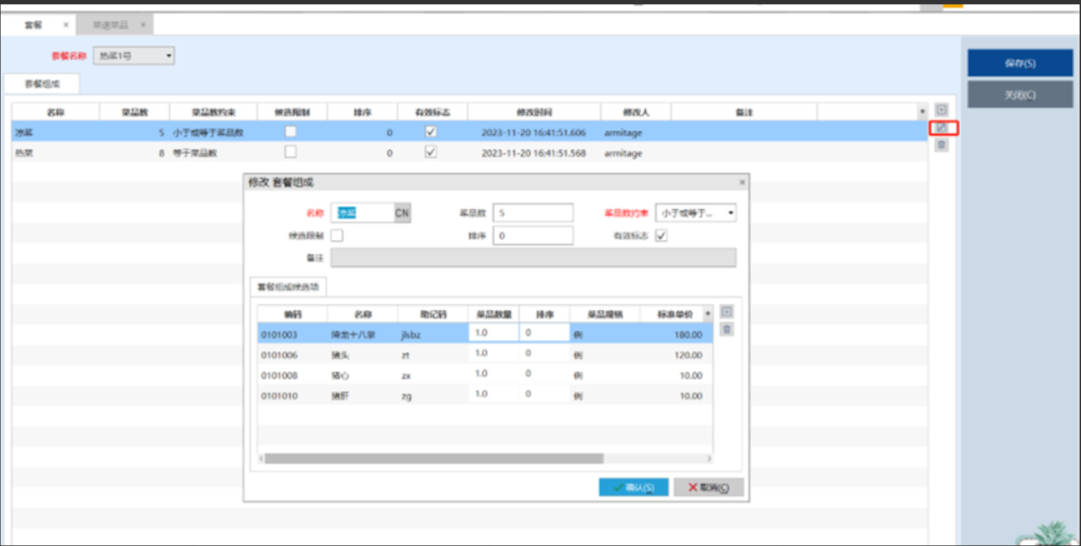Click the red-highlighted edit row icon
The image size is (1081, 546).
[943, 128]
